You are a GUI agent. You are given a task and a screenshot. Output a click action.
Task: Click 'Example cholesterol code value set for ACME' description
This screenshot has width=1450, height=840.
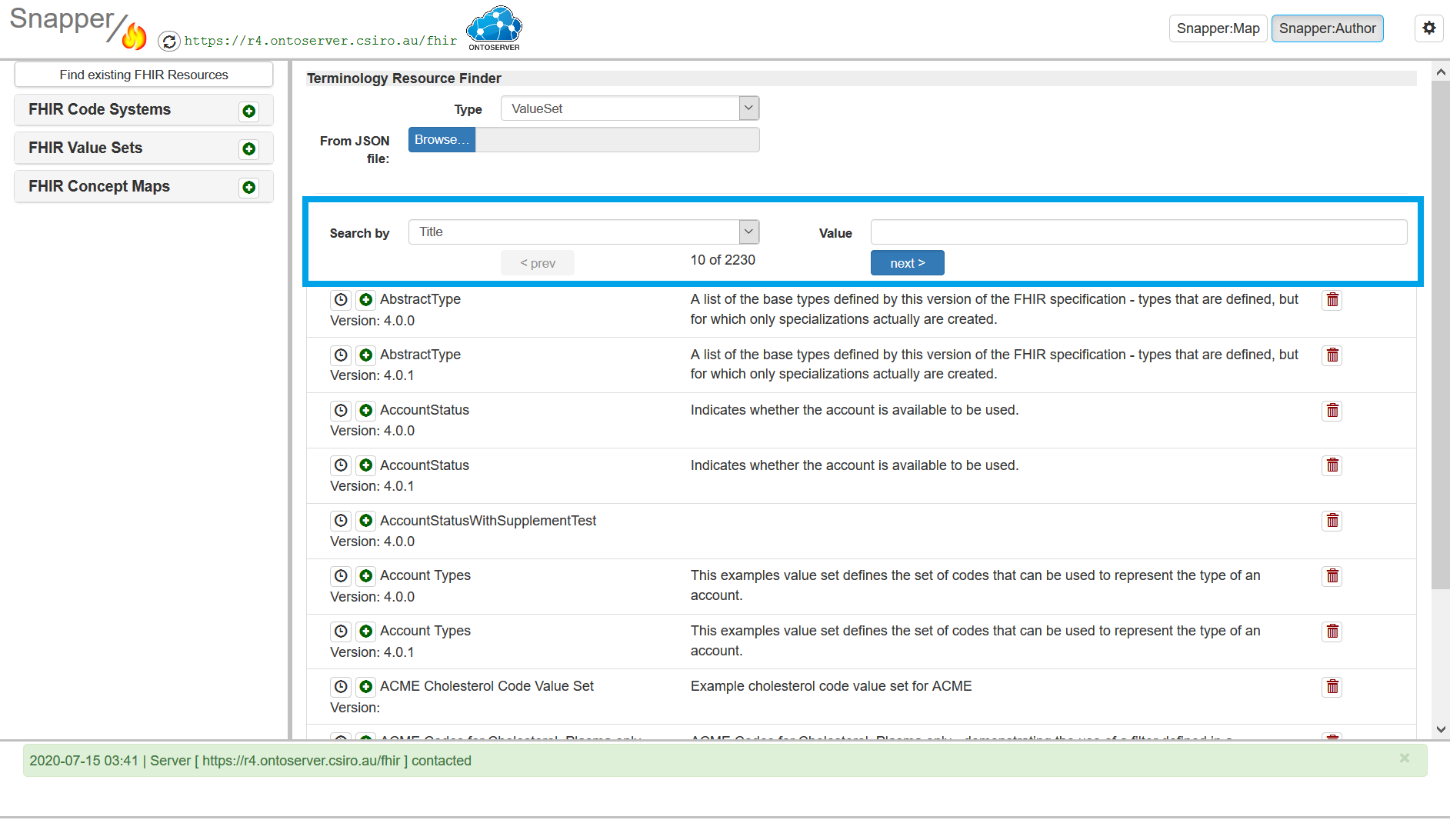[831, 686]
